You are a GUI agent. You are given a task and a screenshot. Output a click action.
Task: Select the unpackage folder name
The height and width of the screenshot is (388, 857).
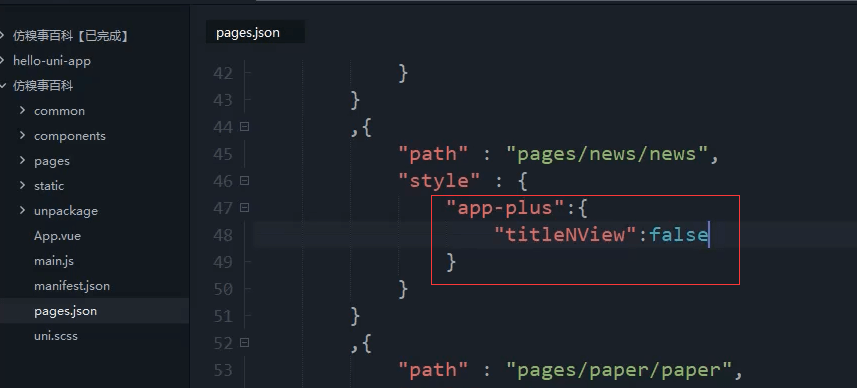click(66, 211)
